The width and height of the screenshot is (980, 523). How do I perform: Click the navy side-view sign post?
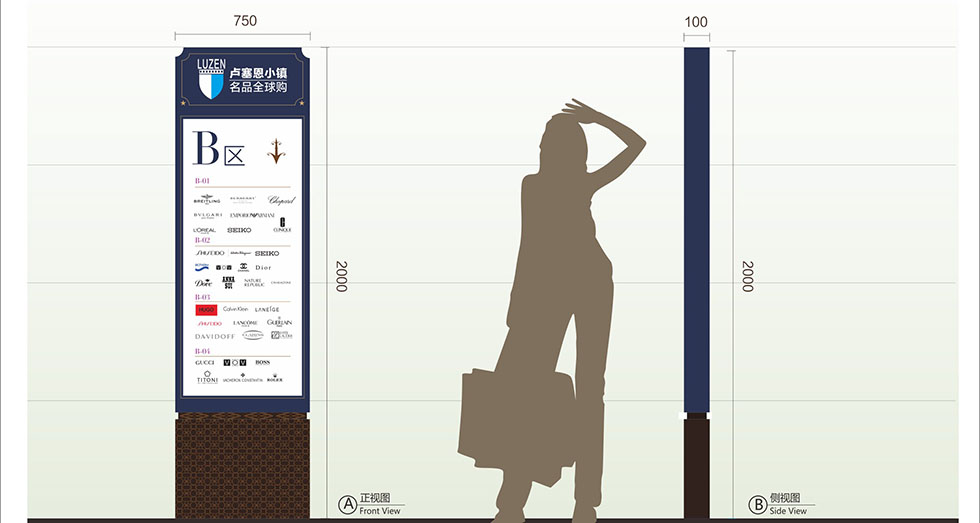(696, 230)
